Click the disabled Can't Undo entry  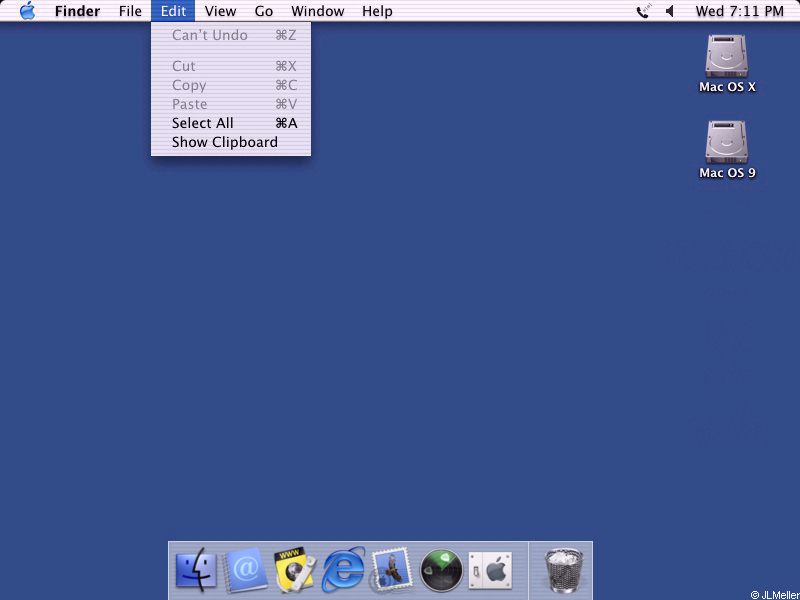[x=231, y=35]
